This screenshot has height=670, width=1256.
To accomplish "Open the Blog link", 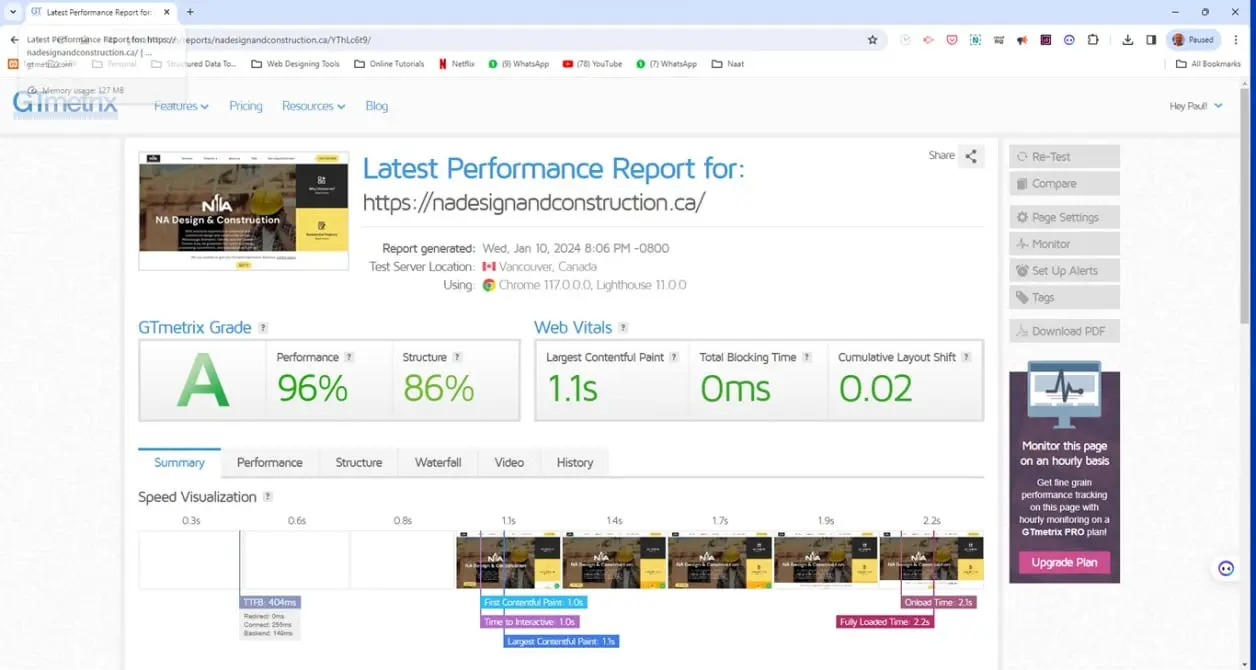I will point(377,106).
